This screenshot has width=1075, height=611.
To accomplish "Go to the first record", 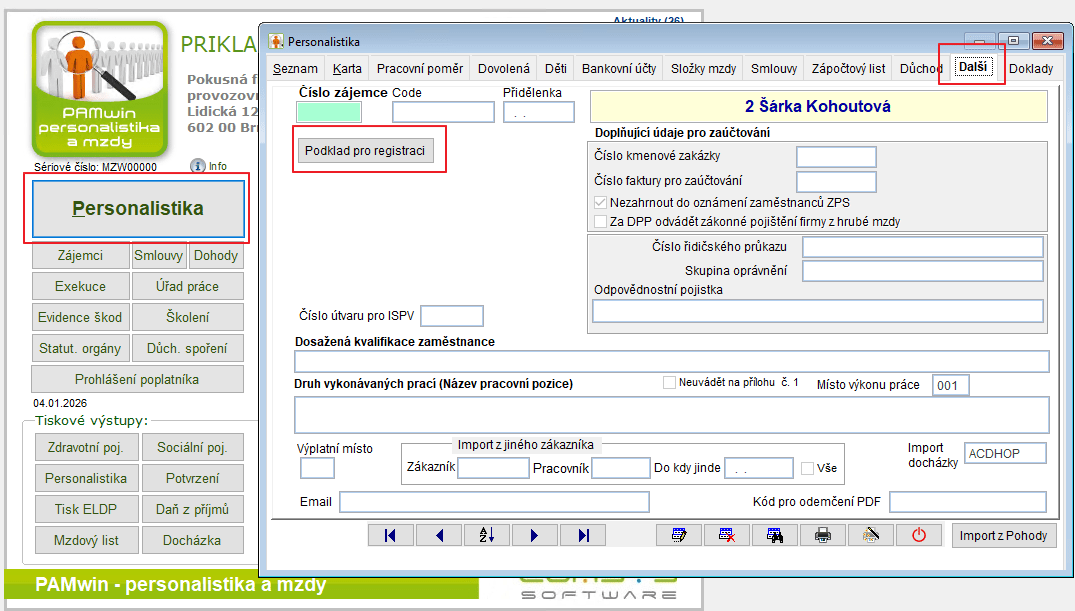I will 391,535.
